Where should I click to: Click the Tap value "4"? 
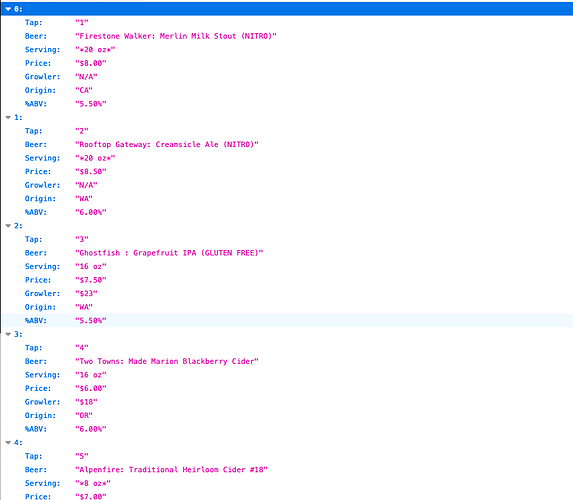click(x=82, y=348)
